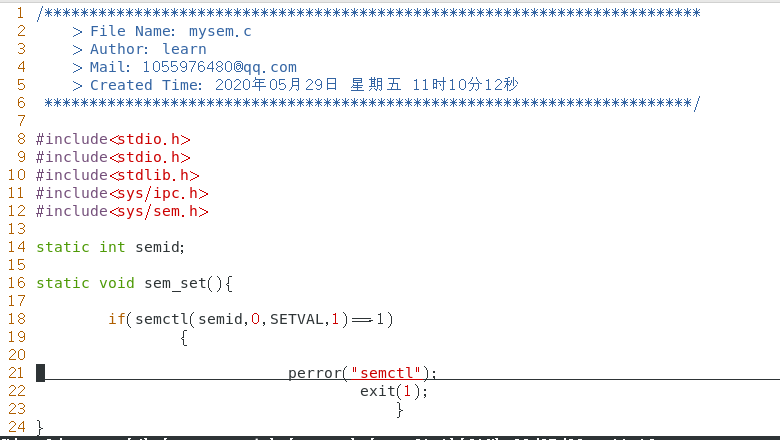Image resolution: width=780 pixels, height=440 pixels.
Task: Click the closing brace on line 23
Action: (x=400, y=410)
